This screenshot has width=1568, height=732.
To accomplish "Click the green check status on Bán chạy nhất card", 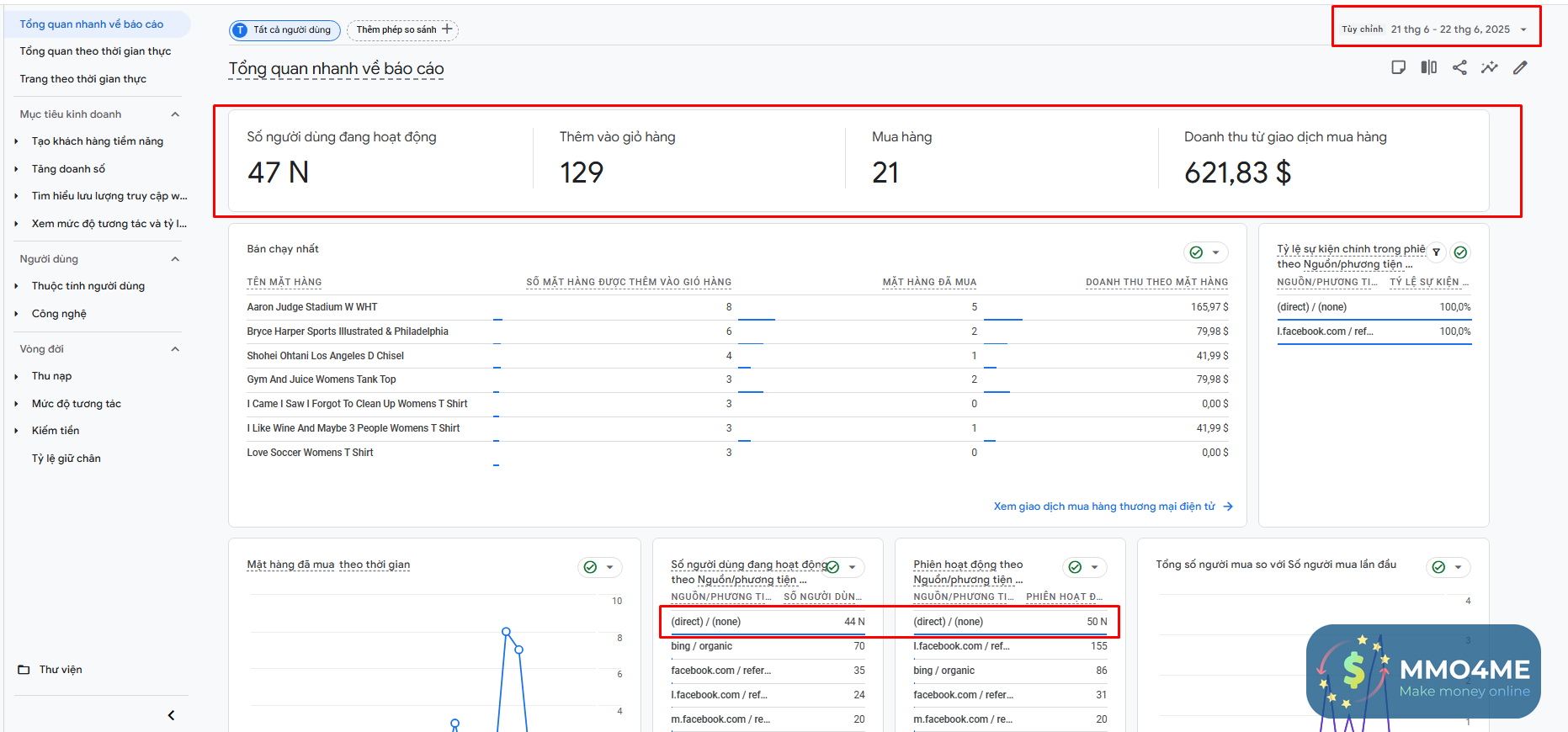I will click(x=1196, y=252).
